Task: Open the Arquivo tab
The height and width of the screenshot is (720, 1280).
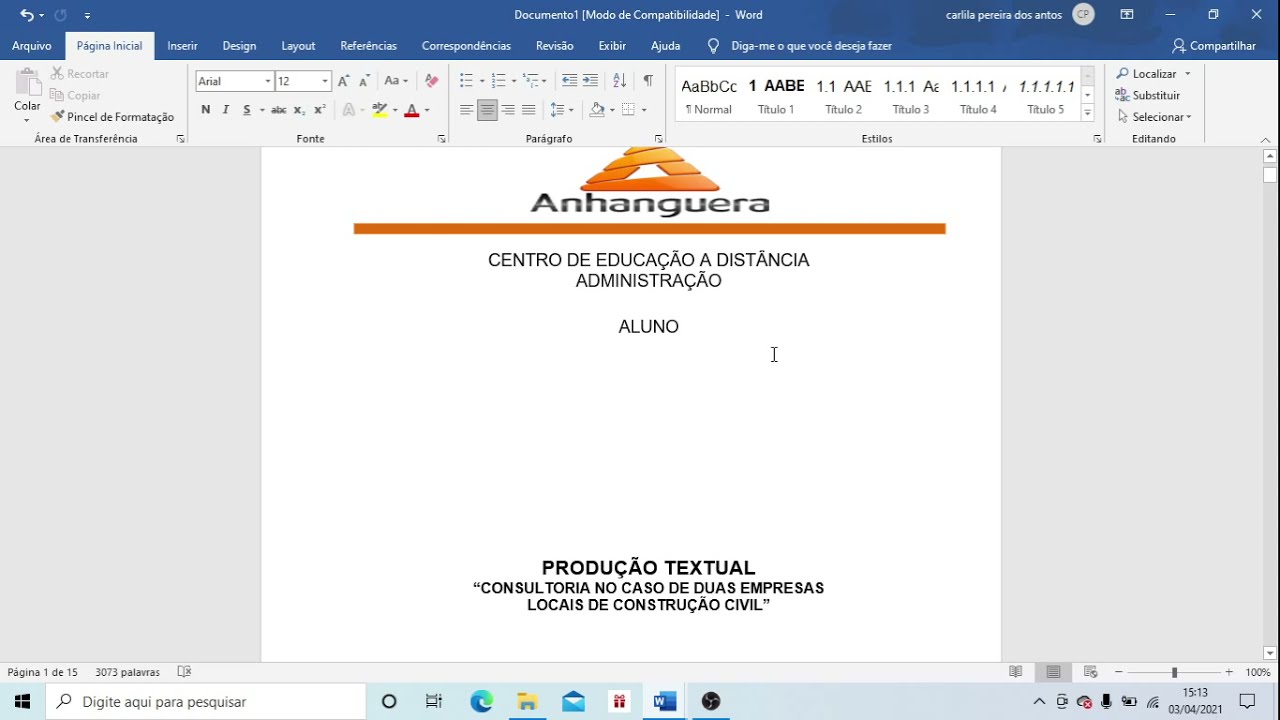Action: point(32,46)
